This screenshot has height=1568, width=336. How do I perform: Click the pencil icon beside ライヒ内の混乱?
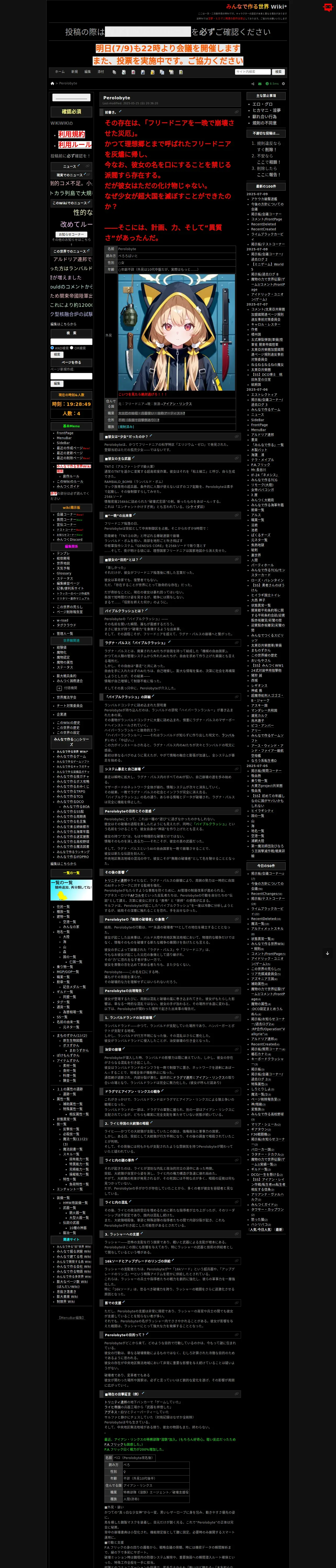pos(131,1202)
